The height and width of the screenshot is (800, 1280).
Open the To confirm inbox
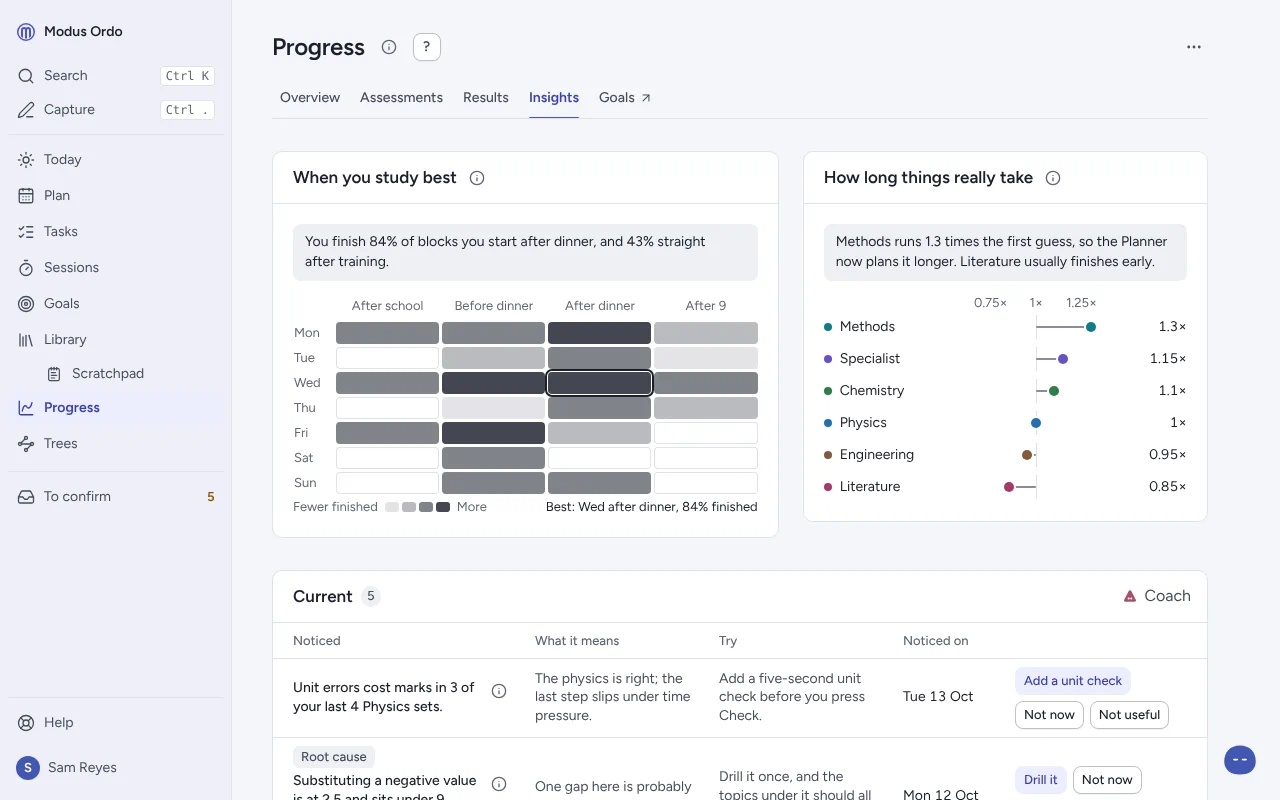click(x=116, y=497)
